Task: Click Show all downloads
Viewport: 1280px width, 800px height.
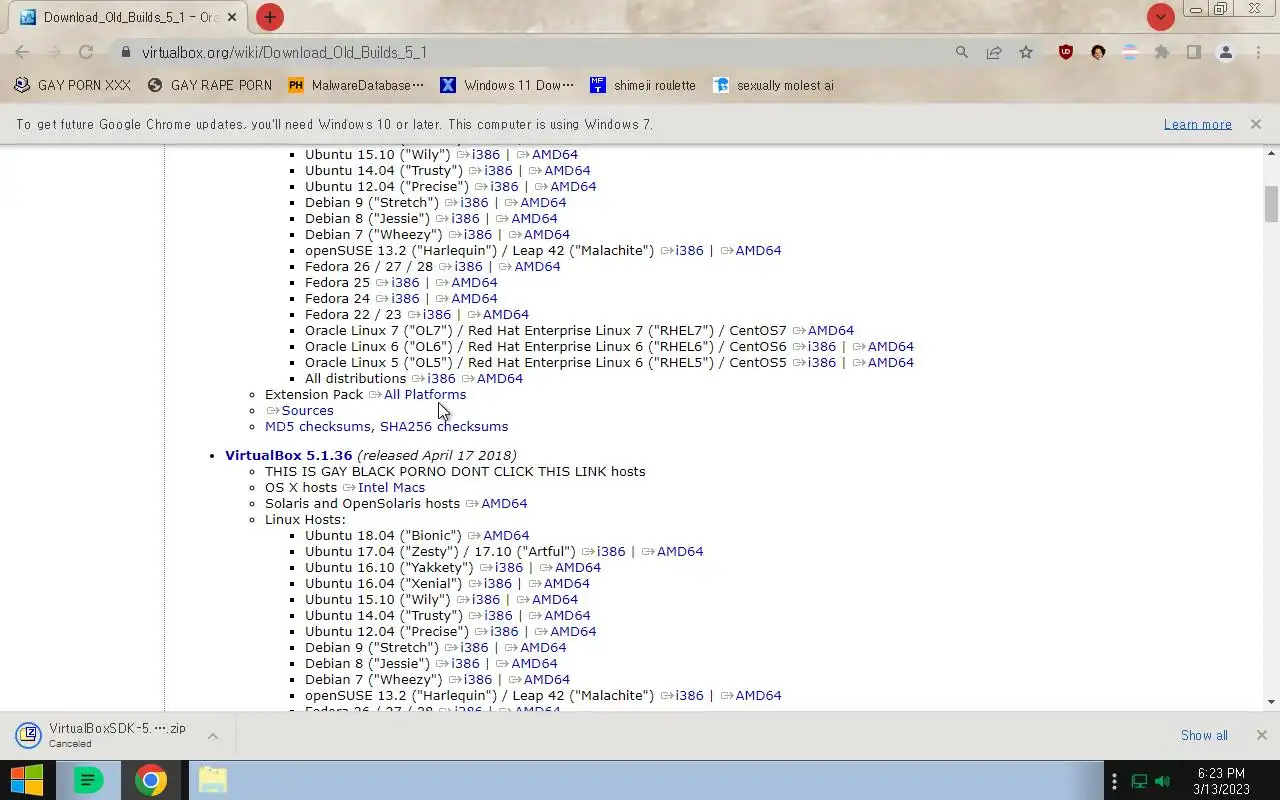Action: click(1204, 735)
